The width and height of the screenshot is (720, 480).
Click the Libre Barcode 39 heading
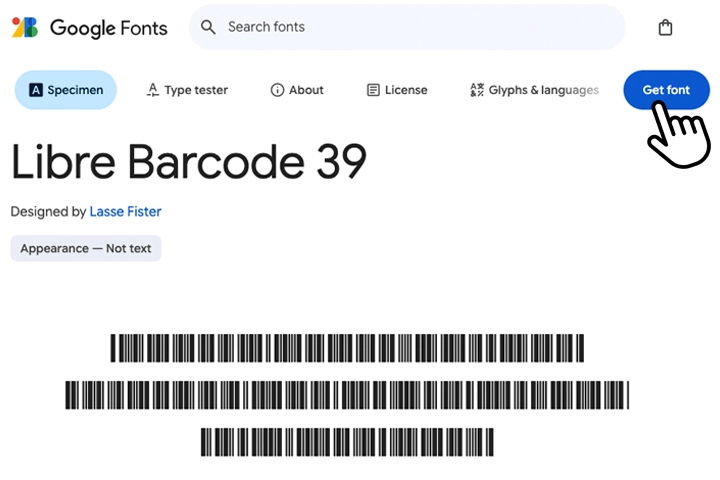189,162
